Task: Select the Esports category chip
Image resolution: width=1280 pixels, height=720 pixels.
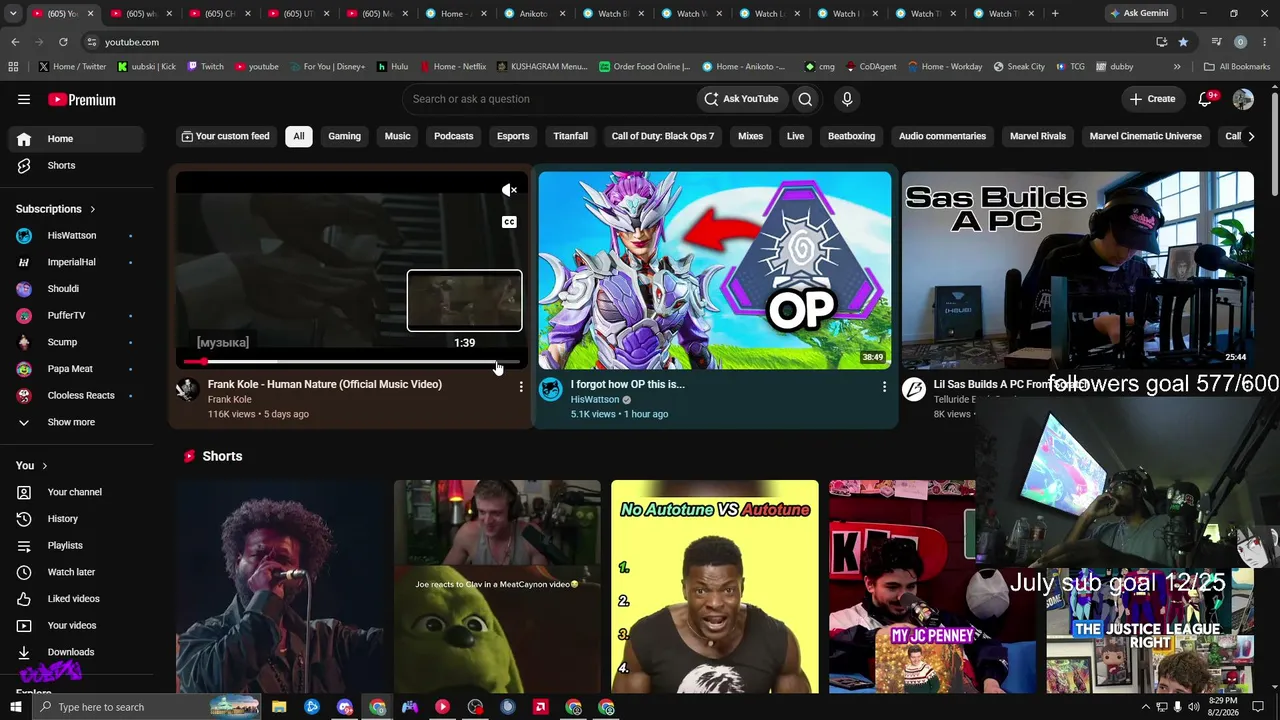Action: coord(513,136)
